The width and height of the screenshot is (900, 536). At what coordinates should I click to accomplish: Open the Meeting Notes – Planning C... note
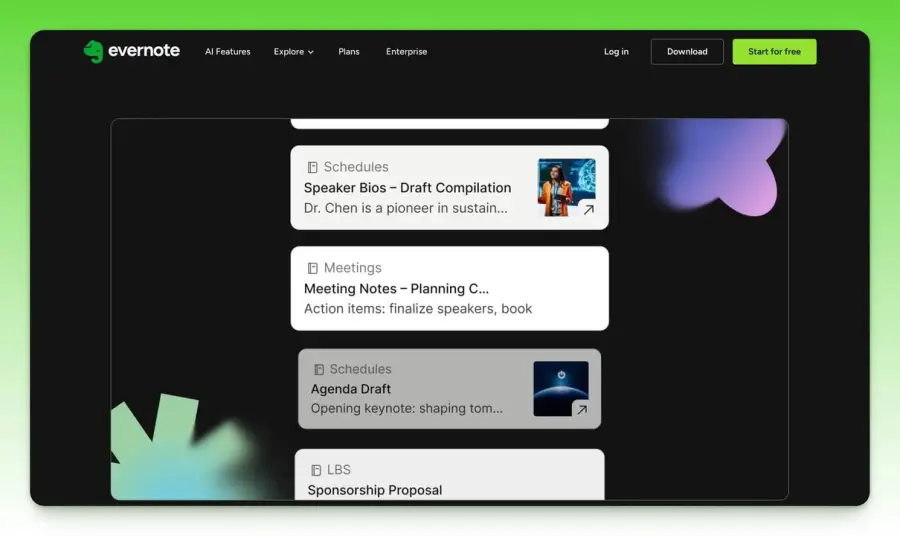coord(397,289)
